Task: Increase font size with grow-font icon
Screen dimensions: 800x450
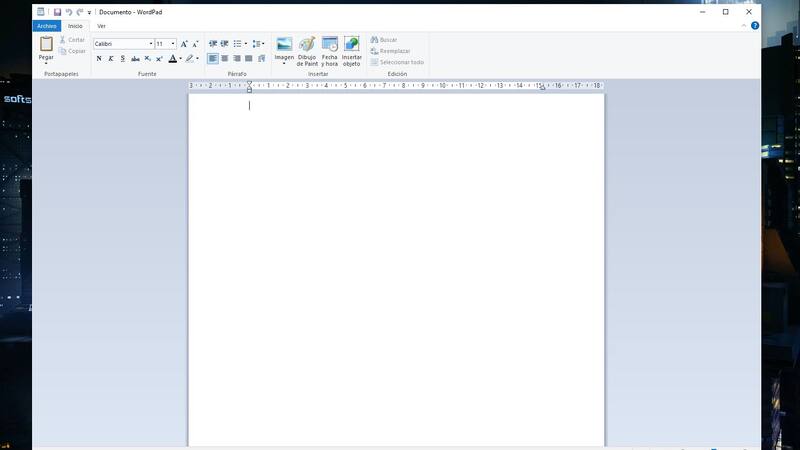Action: point(184,44)
